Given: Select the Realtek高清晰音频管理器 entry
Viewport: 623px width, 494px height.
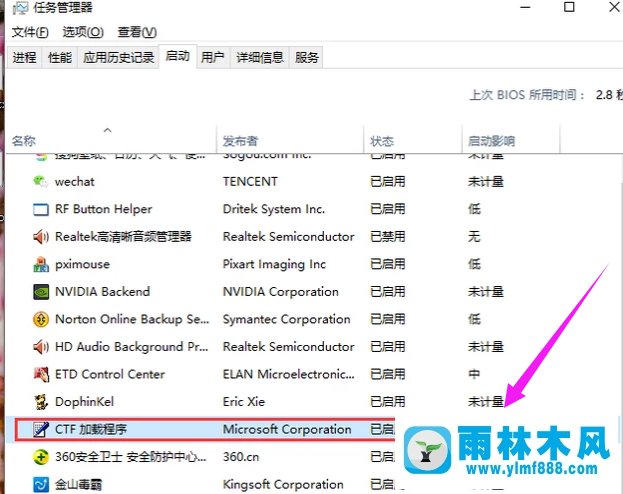Looking at the screenshot, I should tap(123, 237).
